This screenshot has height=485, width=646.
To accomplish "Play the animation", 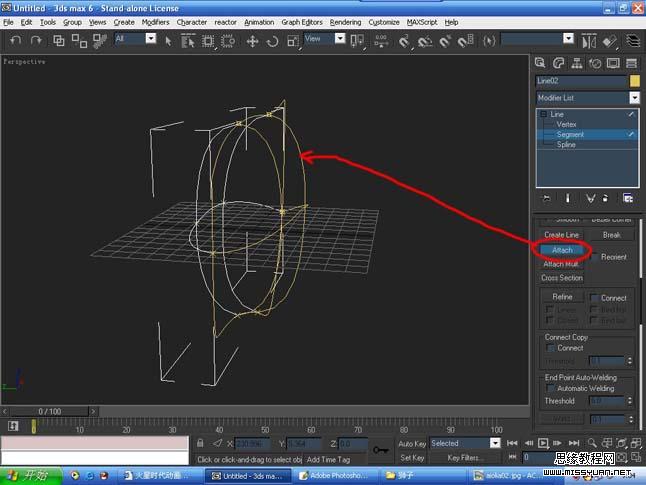I will tap(543, 443).
